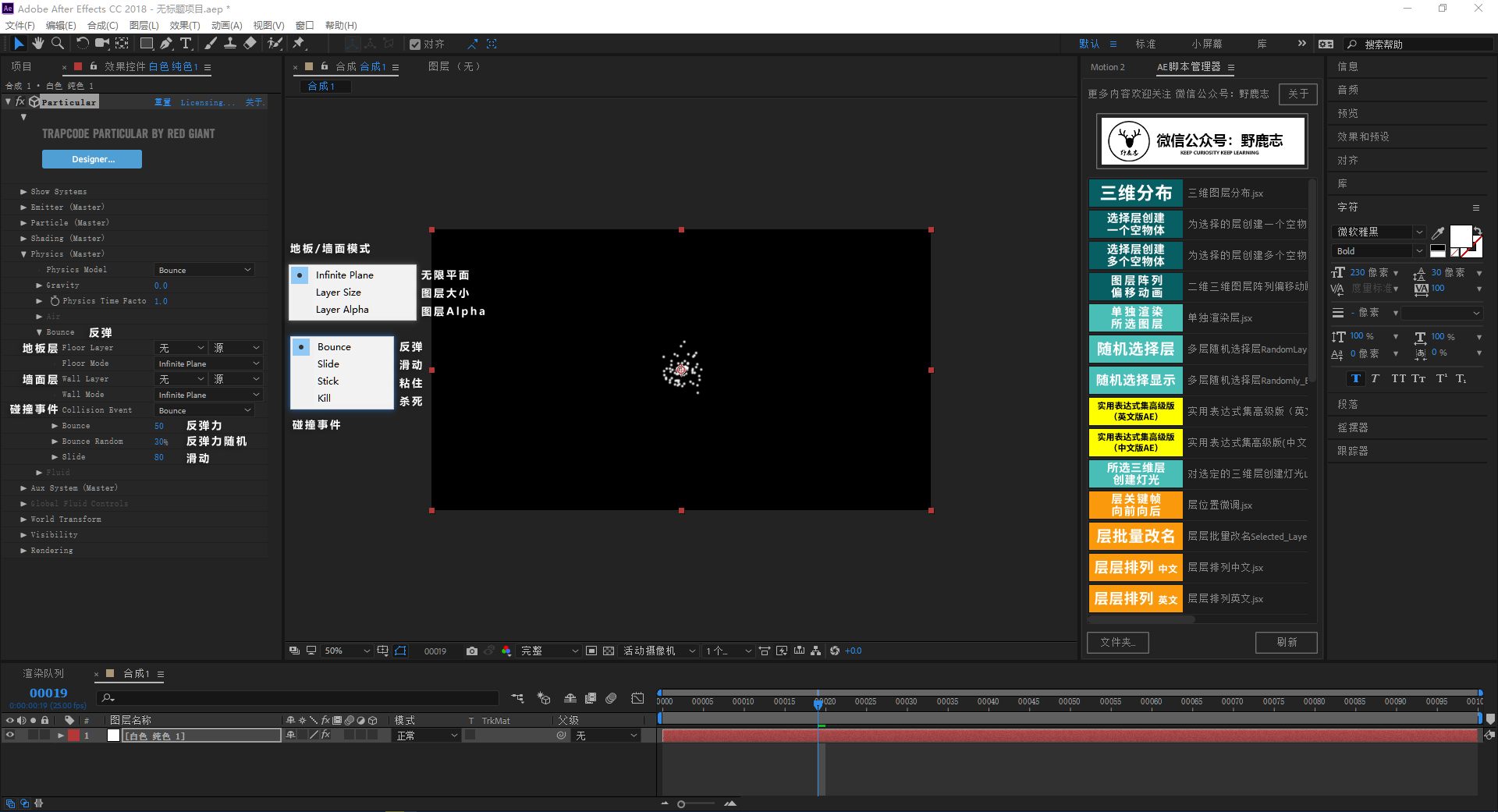Open the 完整 resolution dropdown
The width and height of the screenshot is (1498, 812).
pos(549,651)
